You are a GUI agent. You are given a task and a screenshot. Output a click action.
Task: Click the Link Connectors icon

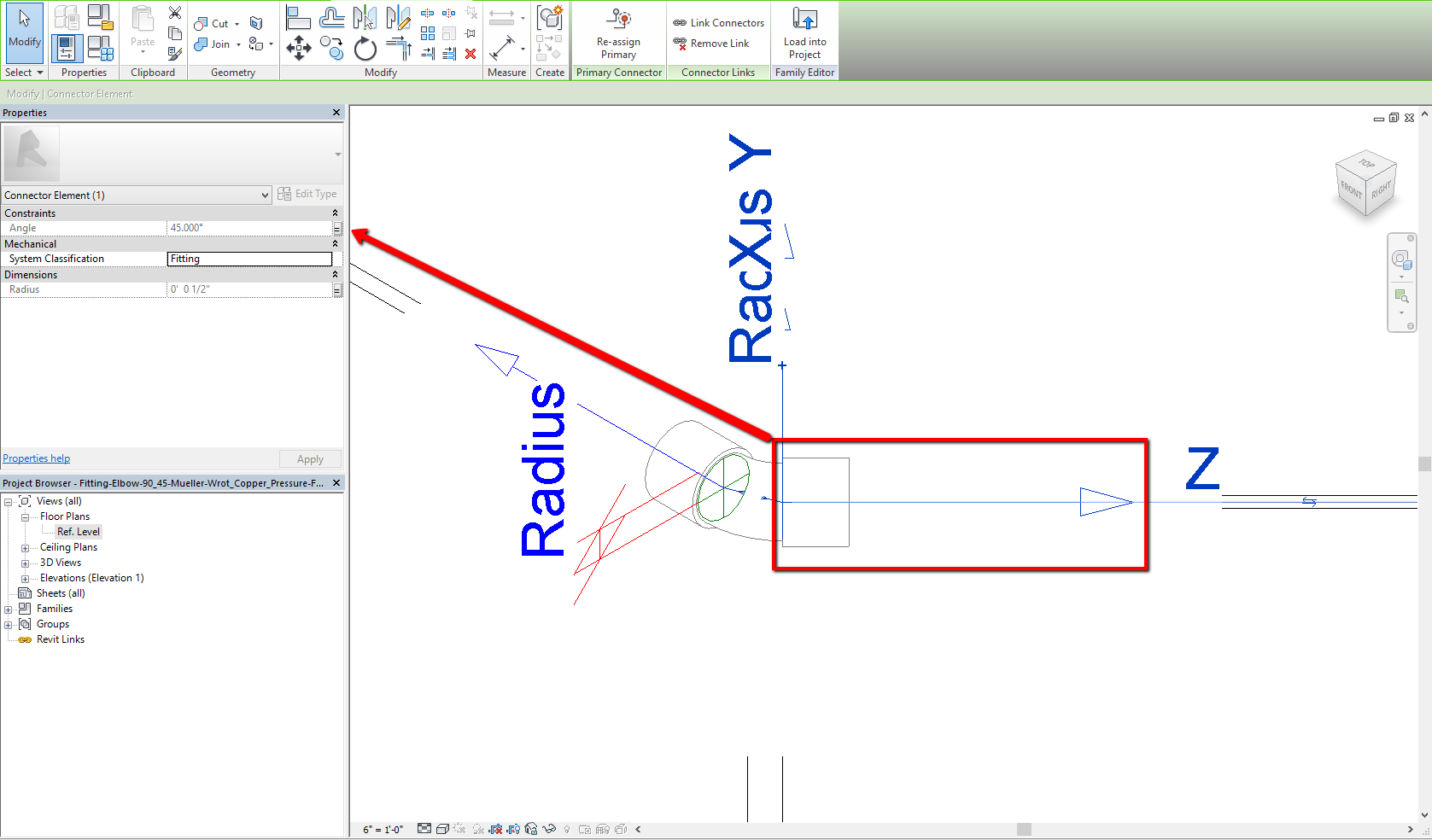[x=680, y=23]
